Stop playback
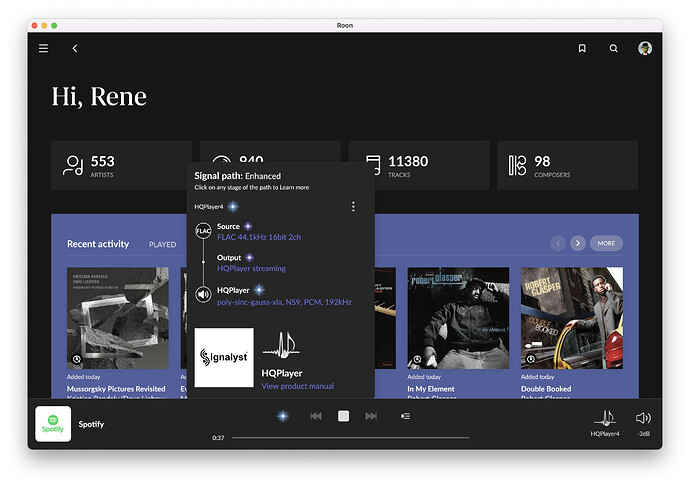The height and width of the screenshot is (486, 690). point(343,416)
